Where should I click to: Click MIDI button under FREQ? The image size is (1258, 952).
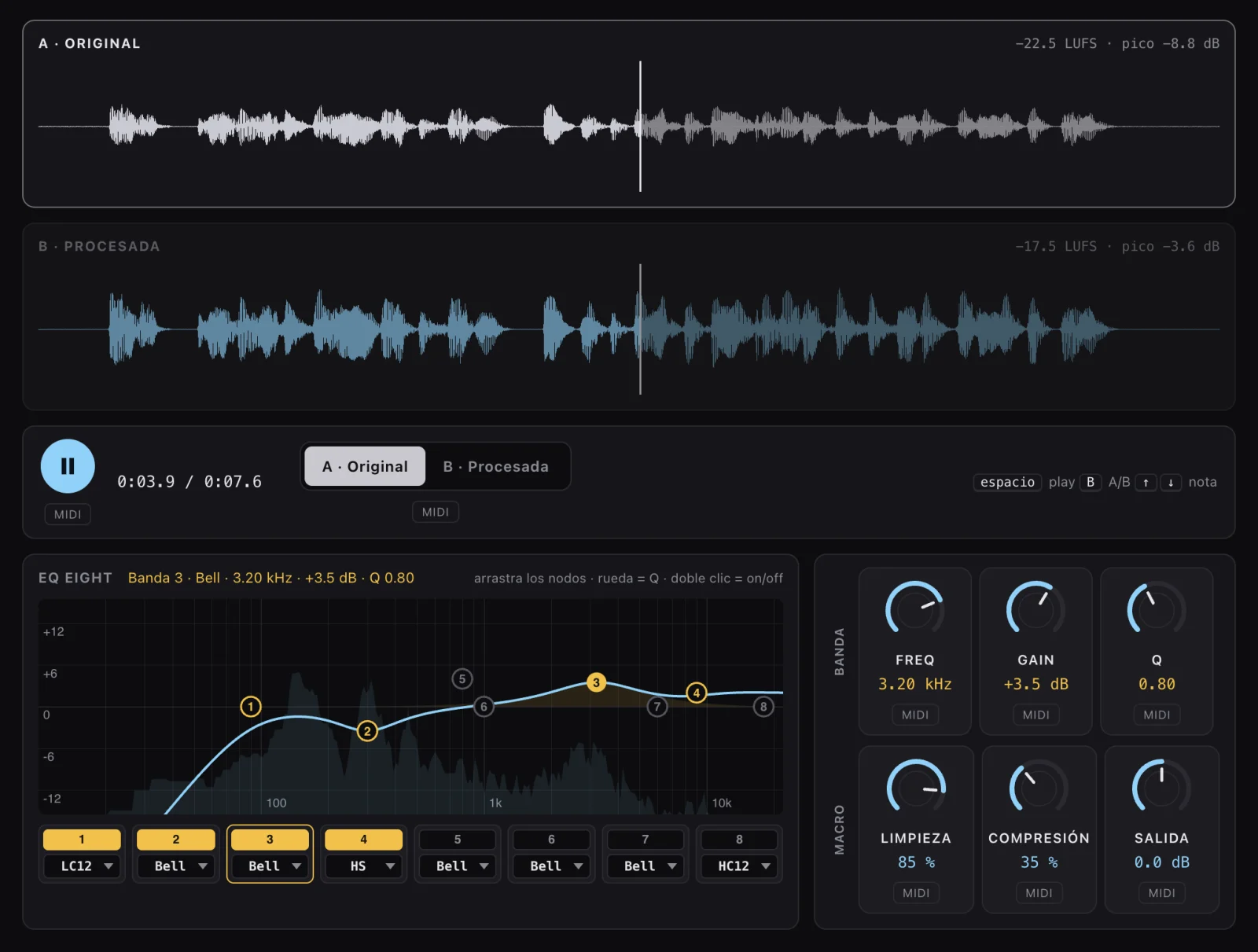point(915,715)
